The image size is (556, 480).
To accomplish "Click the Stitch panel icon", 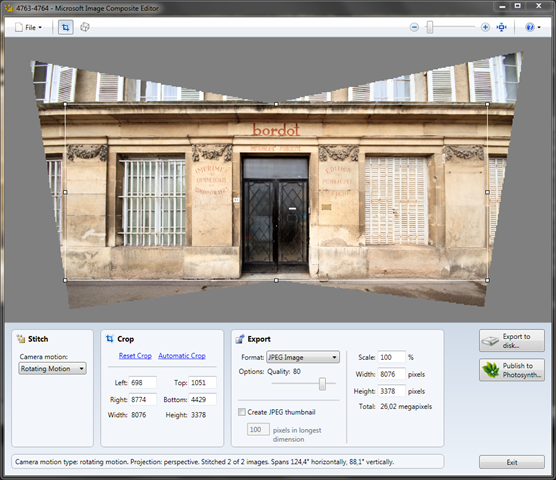I will (21, 339).
